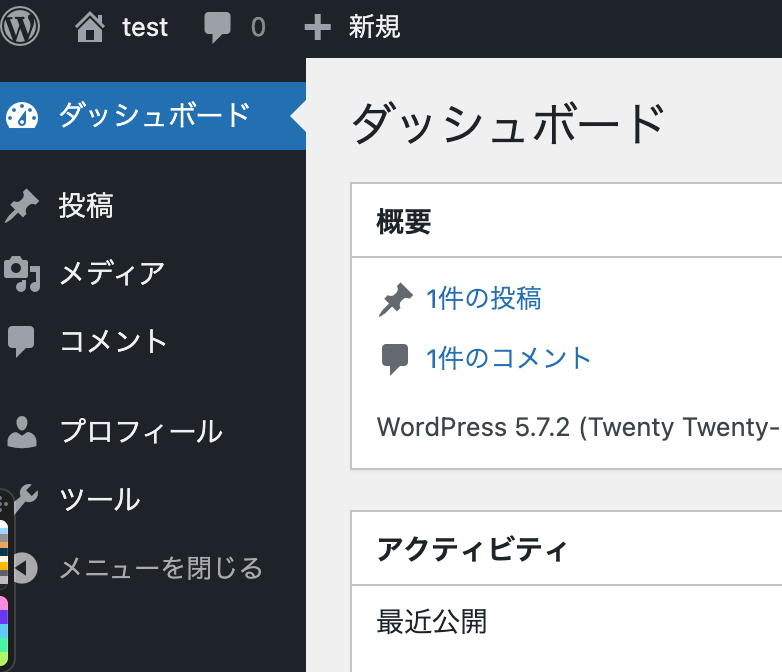Image resolution: width=782 pixels, height=672 pixels.
Task: Click the pink color swatch at bottom left
Action: [x=3, y=603]
